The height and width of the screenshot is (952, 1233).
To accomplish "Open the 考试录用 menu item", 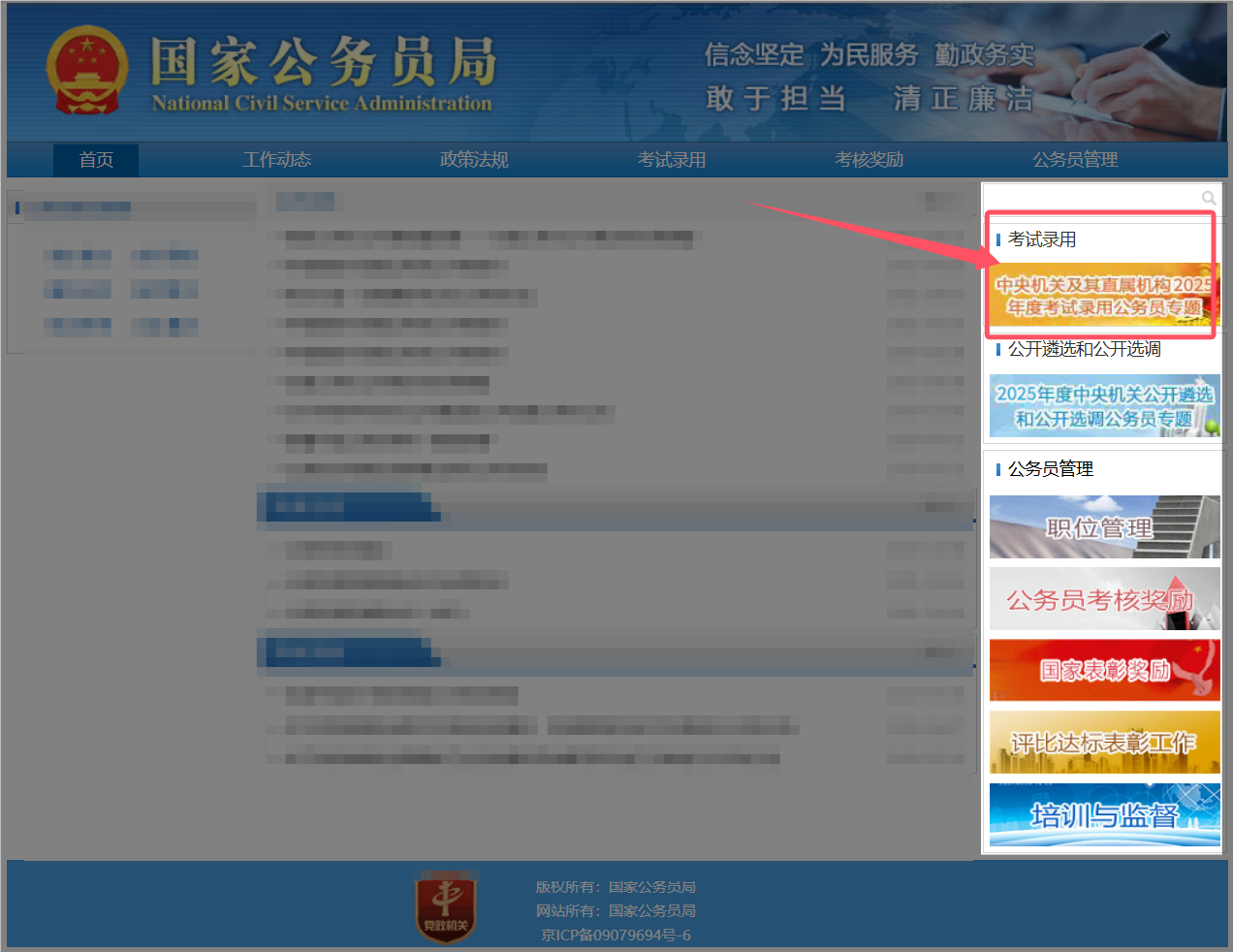I will pyautogui.click(x=672, y=159).
